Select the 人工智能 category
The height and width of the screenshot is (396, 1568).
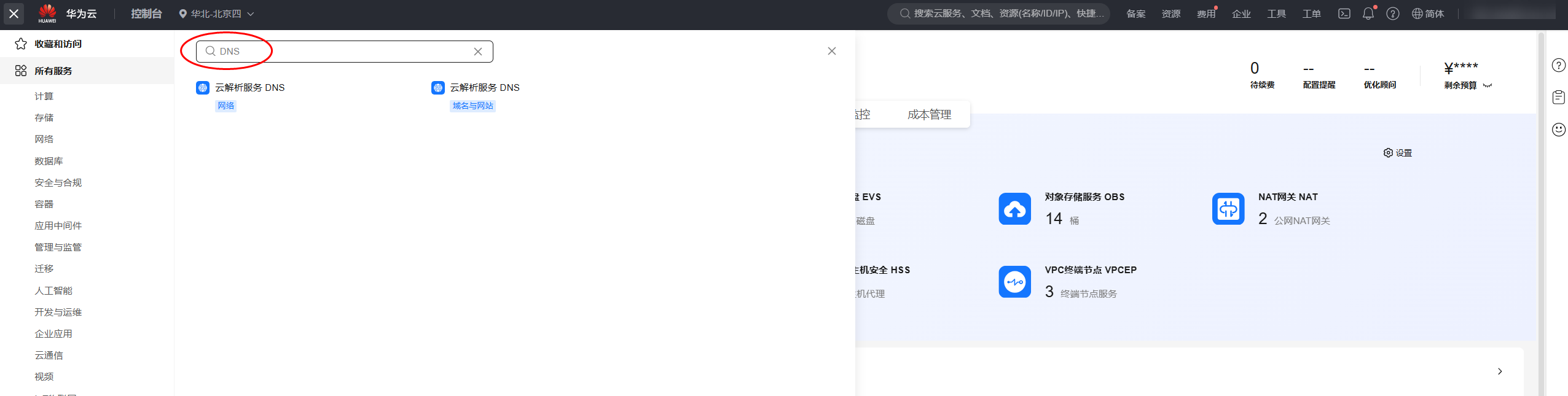point(53,290)
